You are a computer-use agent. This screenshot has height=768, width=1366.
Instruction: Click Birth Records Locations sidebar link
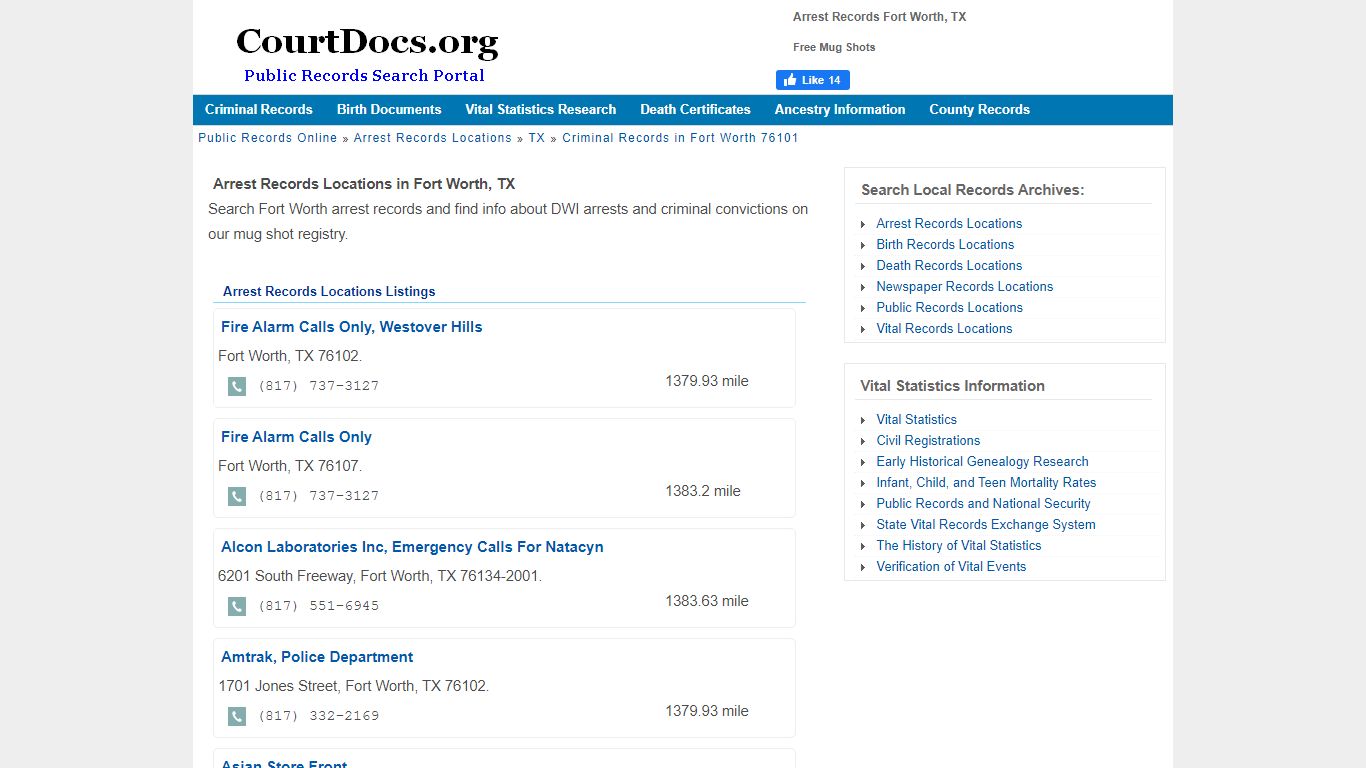pos(945,245)
